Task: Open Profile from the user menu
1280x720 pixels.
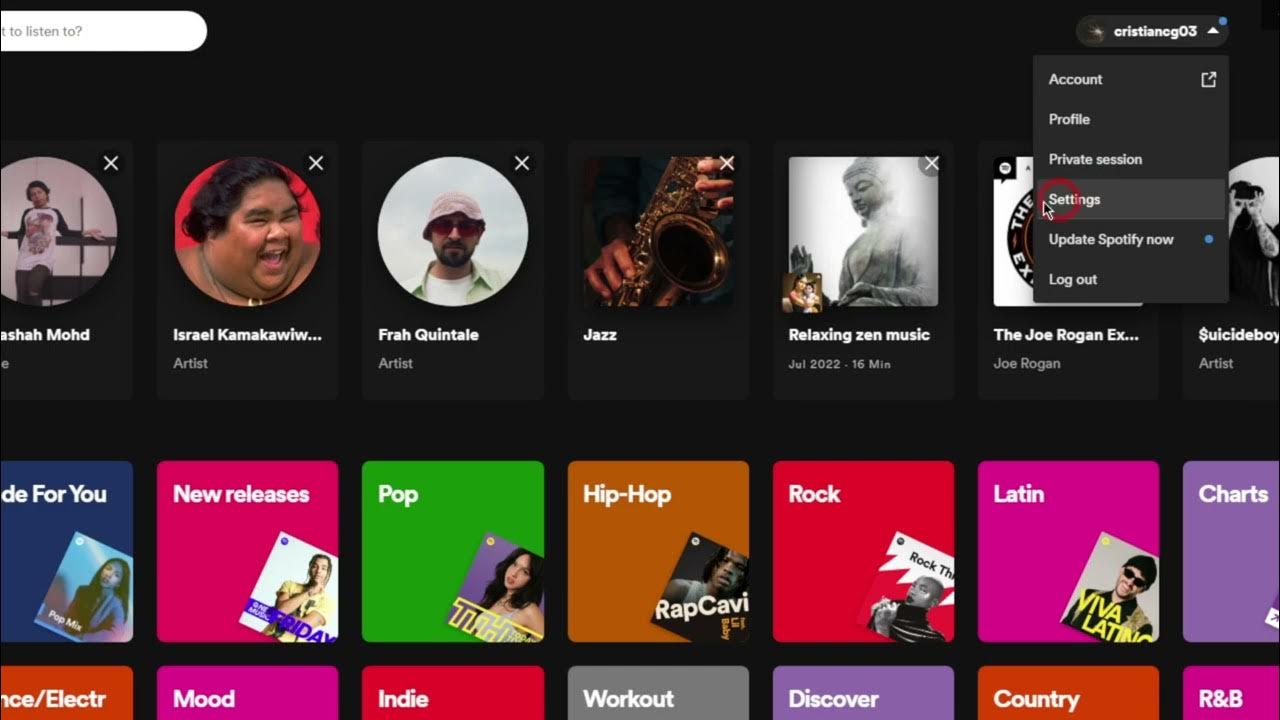Action: point(1130,119)
